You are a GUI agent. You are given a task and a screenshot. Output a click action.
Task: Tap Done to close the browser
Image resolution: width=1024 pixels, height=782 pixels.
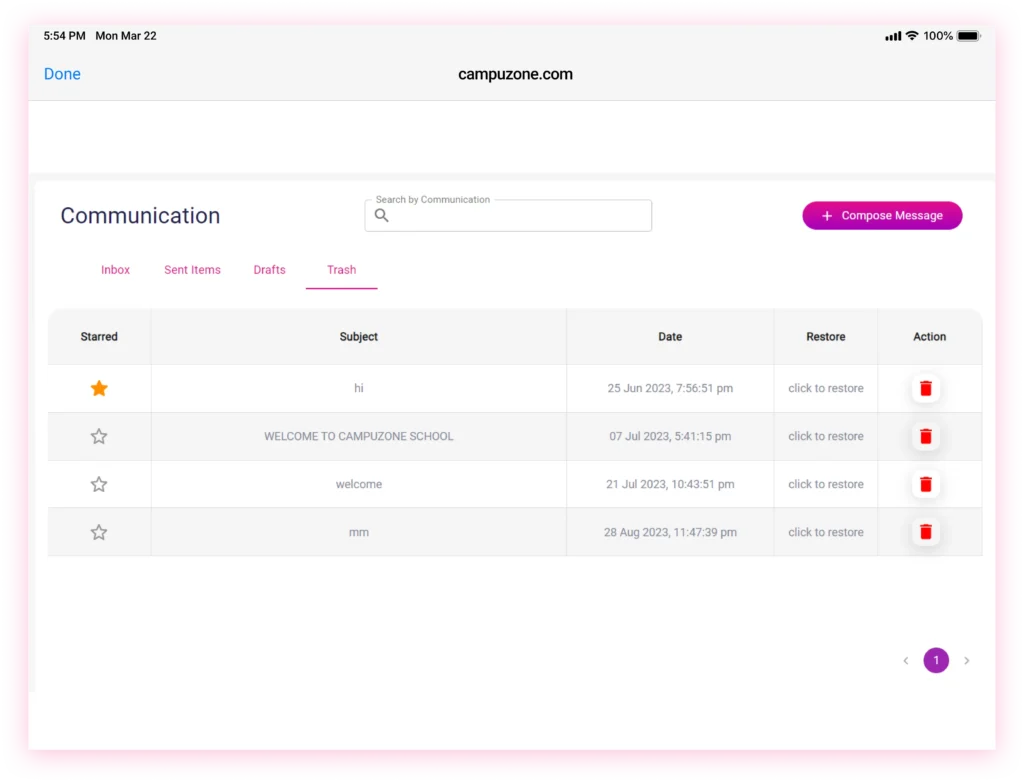point(62,74)
